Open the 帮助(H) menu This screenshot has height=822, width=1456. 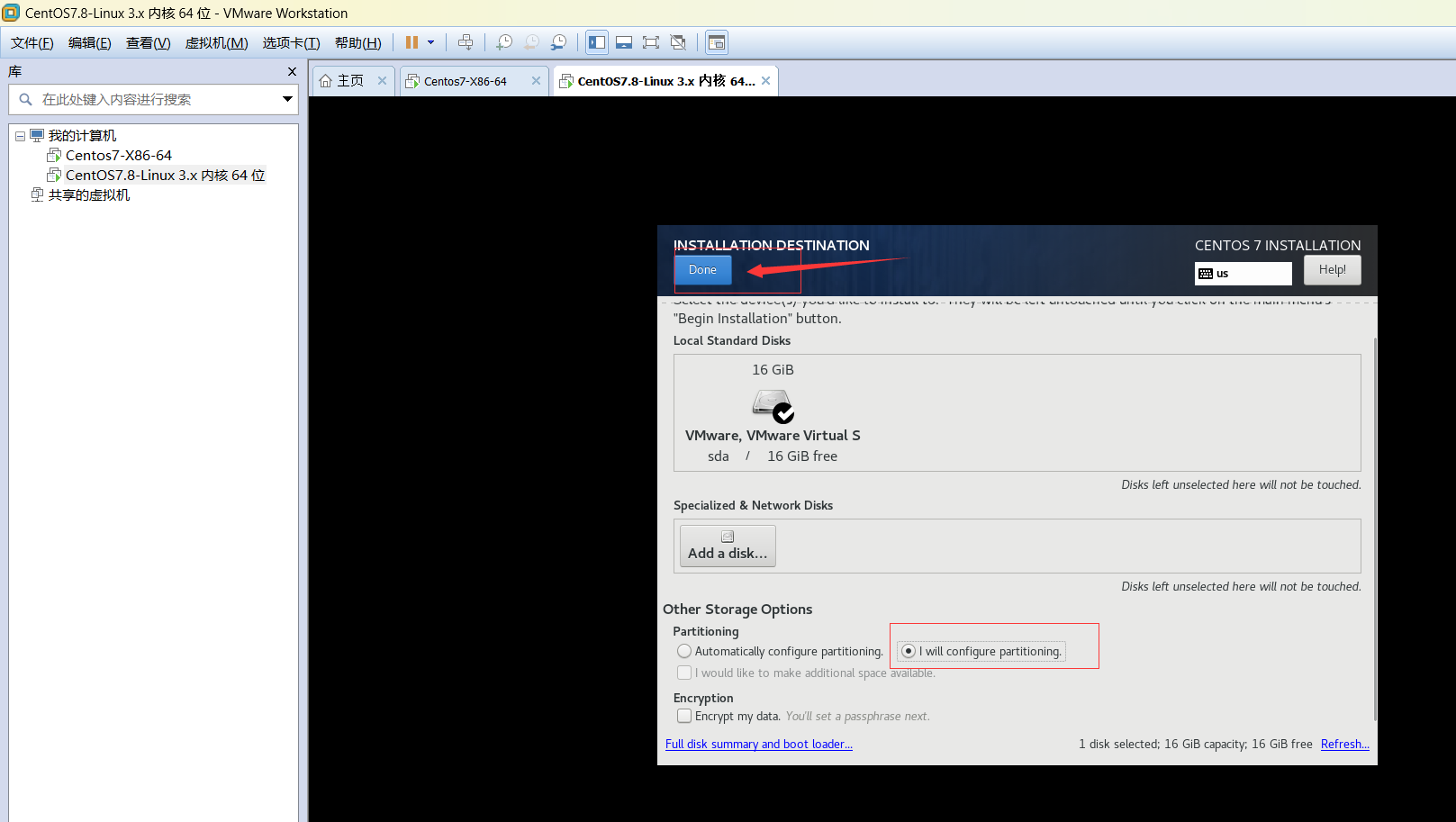click(358, 43)
